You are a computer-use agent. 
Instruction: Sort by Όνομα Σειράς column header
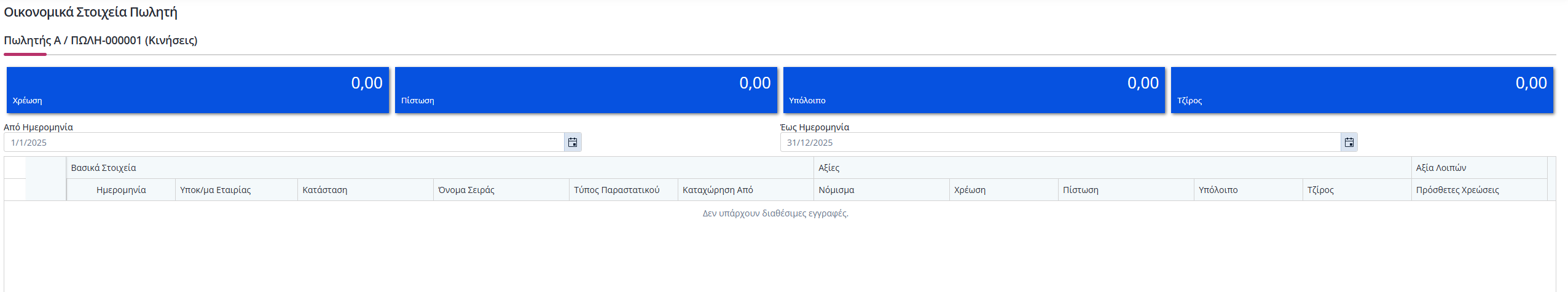tap(501, 190)
